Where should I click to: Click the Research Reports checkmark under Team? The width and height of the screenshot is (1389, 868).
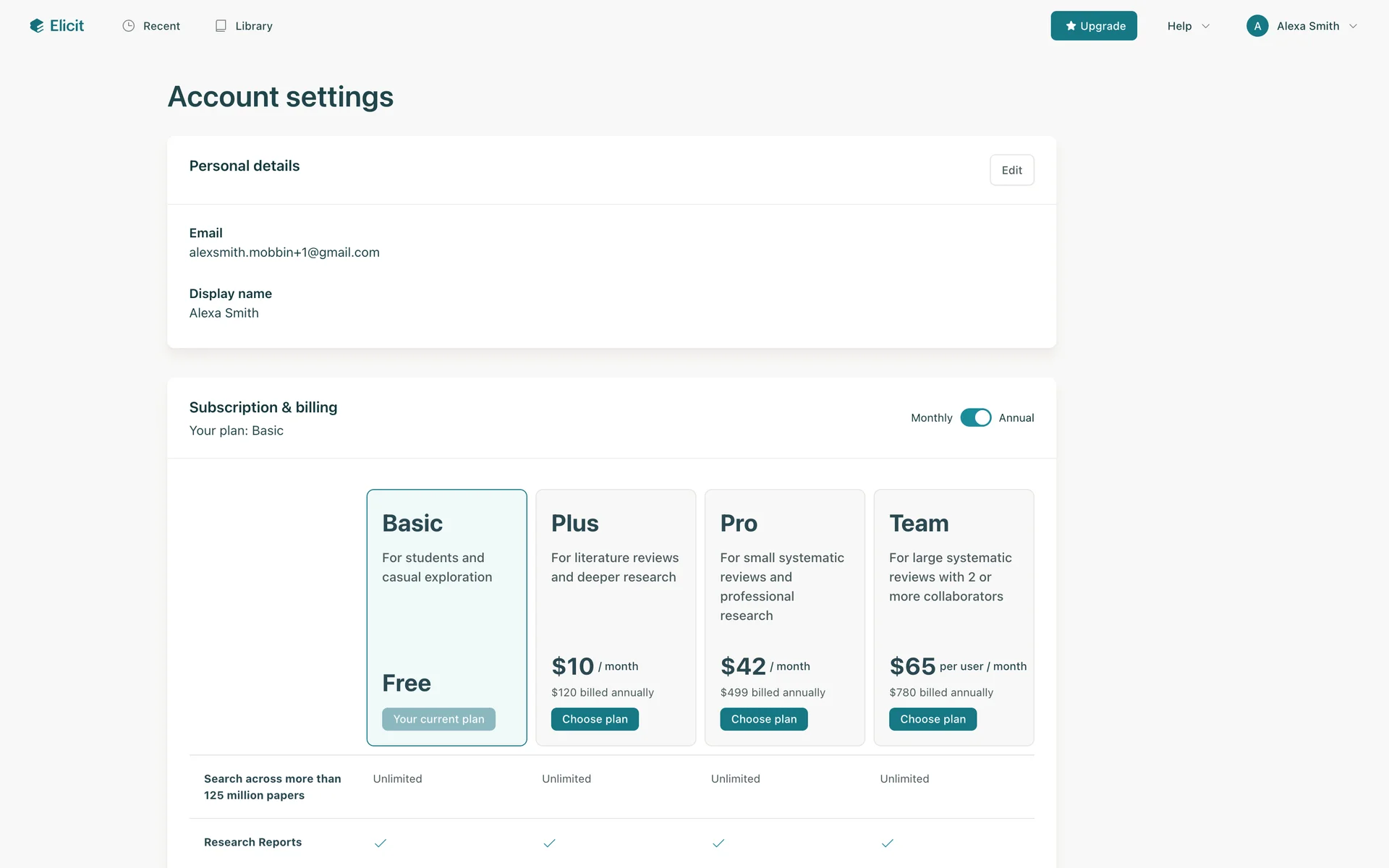coord(888,843)
